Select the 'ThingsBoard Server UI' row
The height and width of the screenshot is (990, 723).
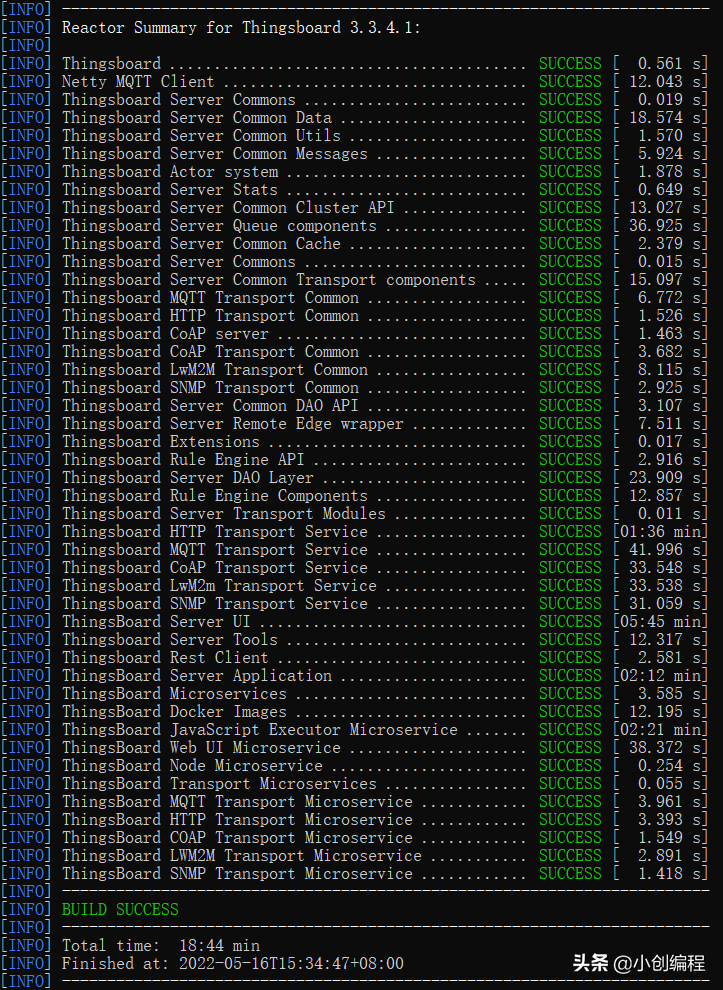pos(354,621)
